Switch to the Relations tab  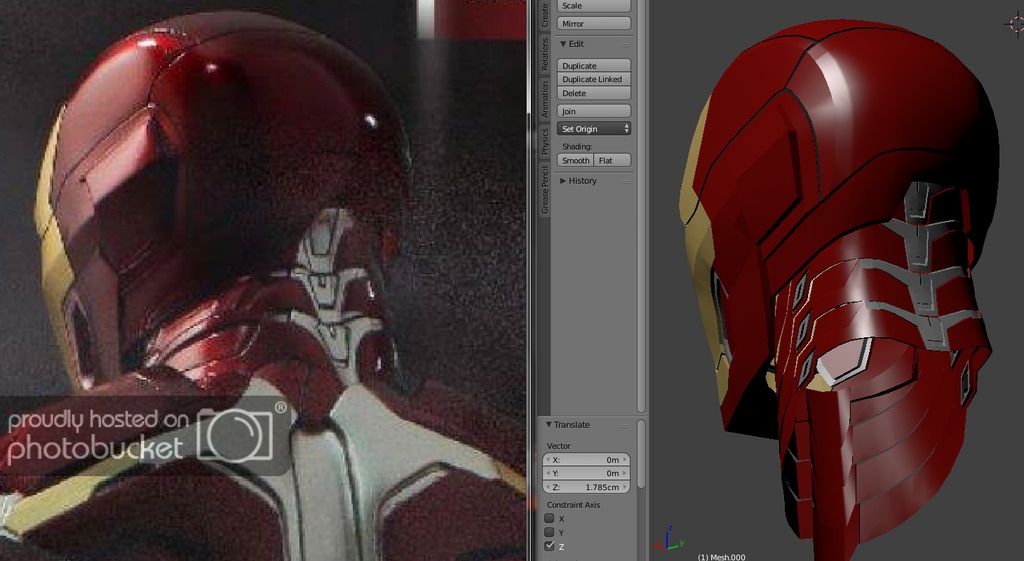[x=545, y=54]
